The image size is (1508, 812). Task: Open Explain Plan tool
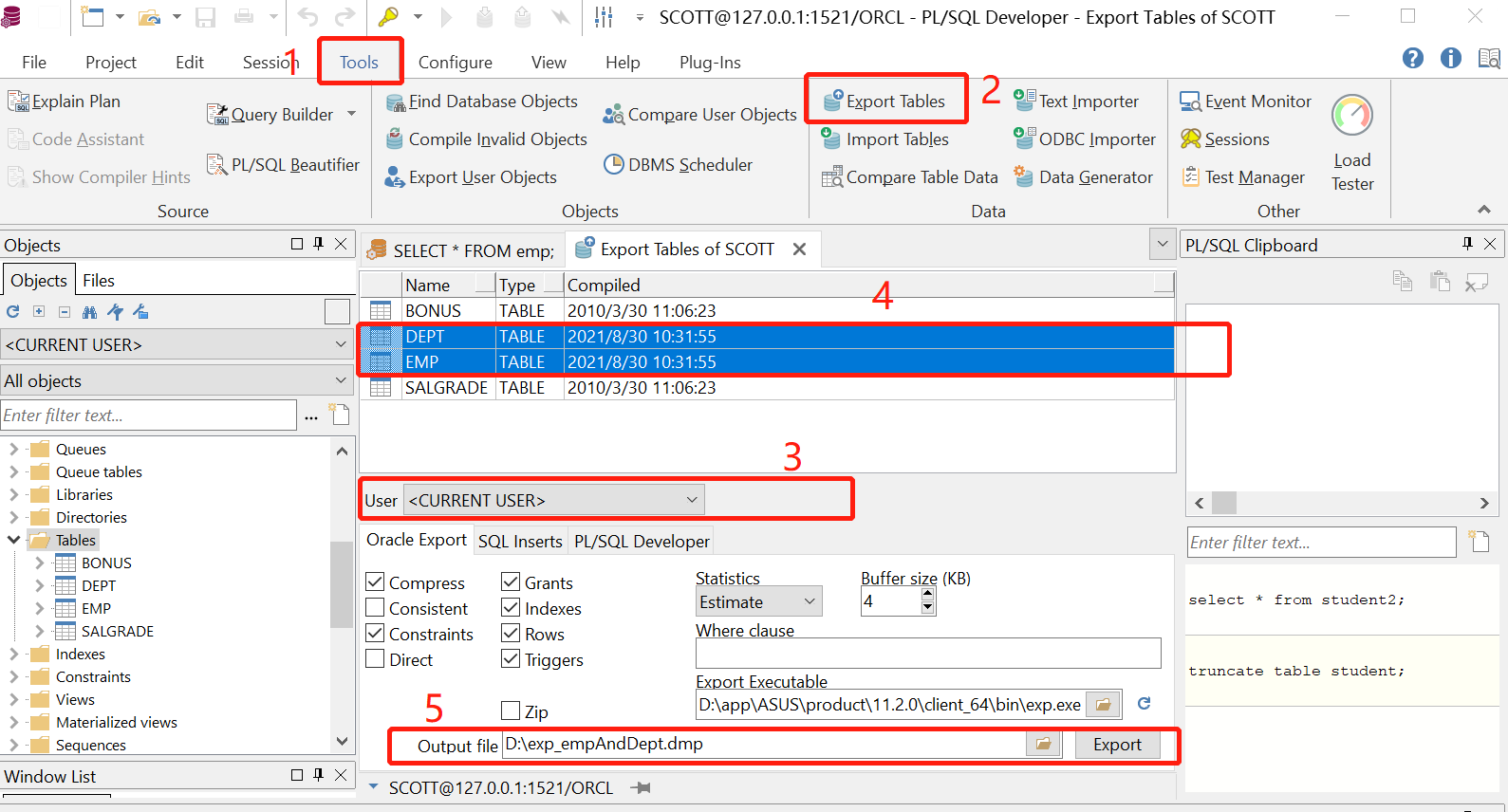[65, 101]
